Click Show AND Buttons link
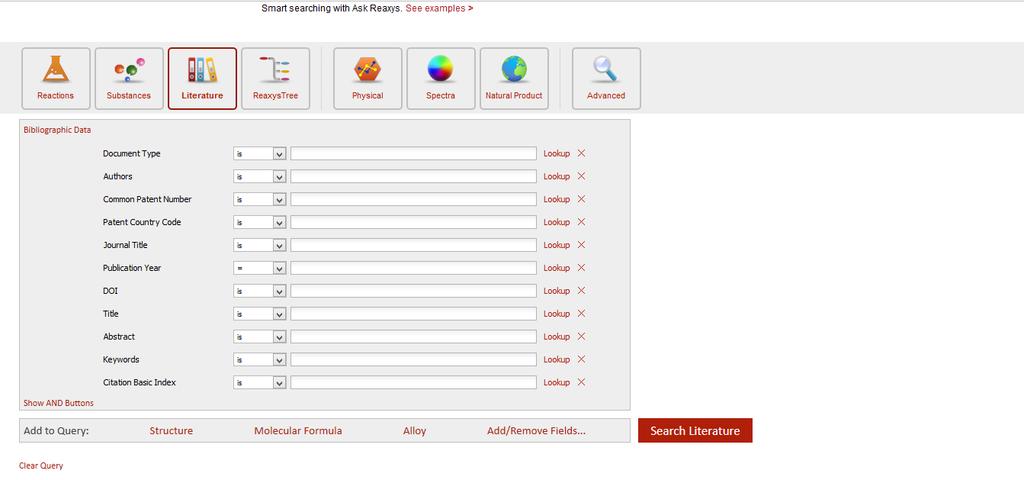Viewport: 1024px width, 480px height. pyautogui.click(x=58, y=403)
